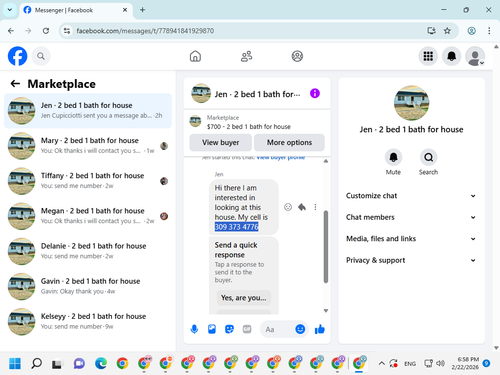React to Jen's message with emoji icon
The height and width of the screenshot is (375, 500).
(288, 207)
